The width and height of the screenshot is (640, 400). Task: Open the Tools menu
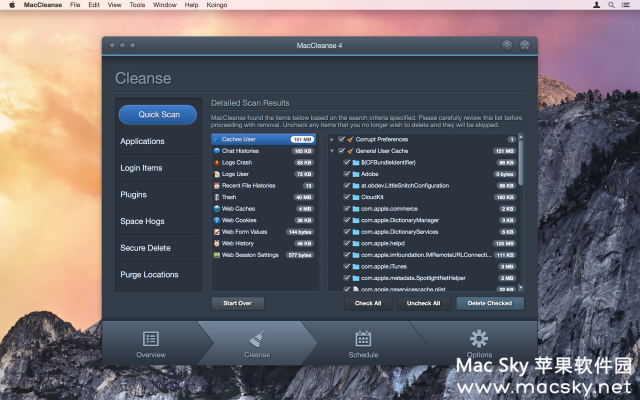pyautogui.click(x=137, y=5)
